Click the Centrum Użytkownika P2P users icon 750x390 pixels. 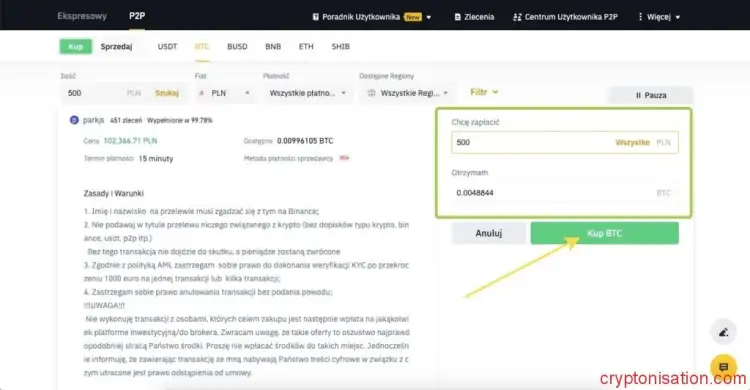(x=517, y=17)
